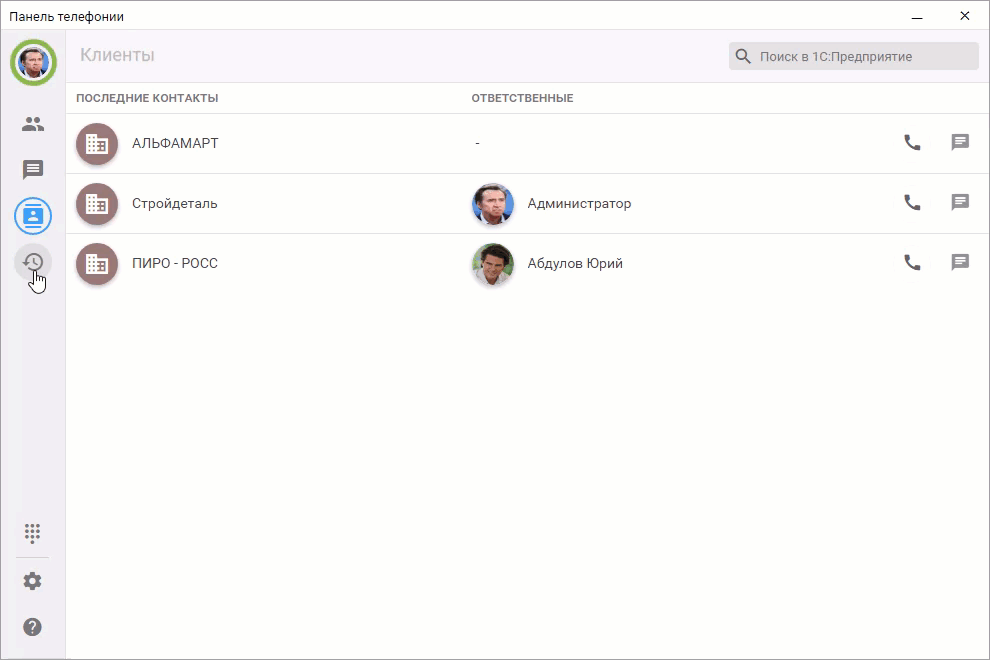This screenshot has height=660, width=990.
Task: Select the АЛЬФАМАРТ client row
Action: pos(175,144)
